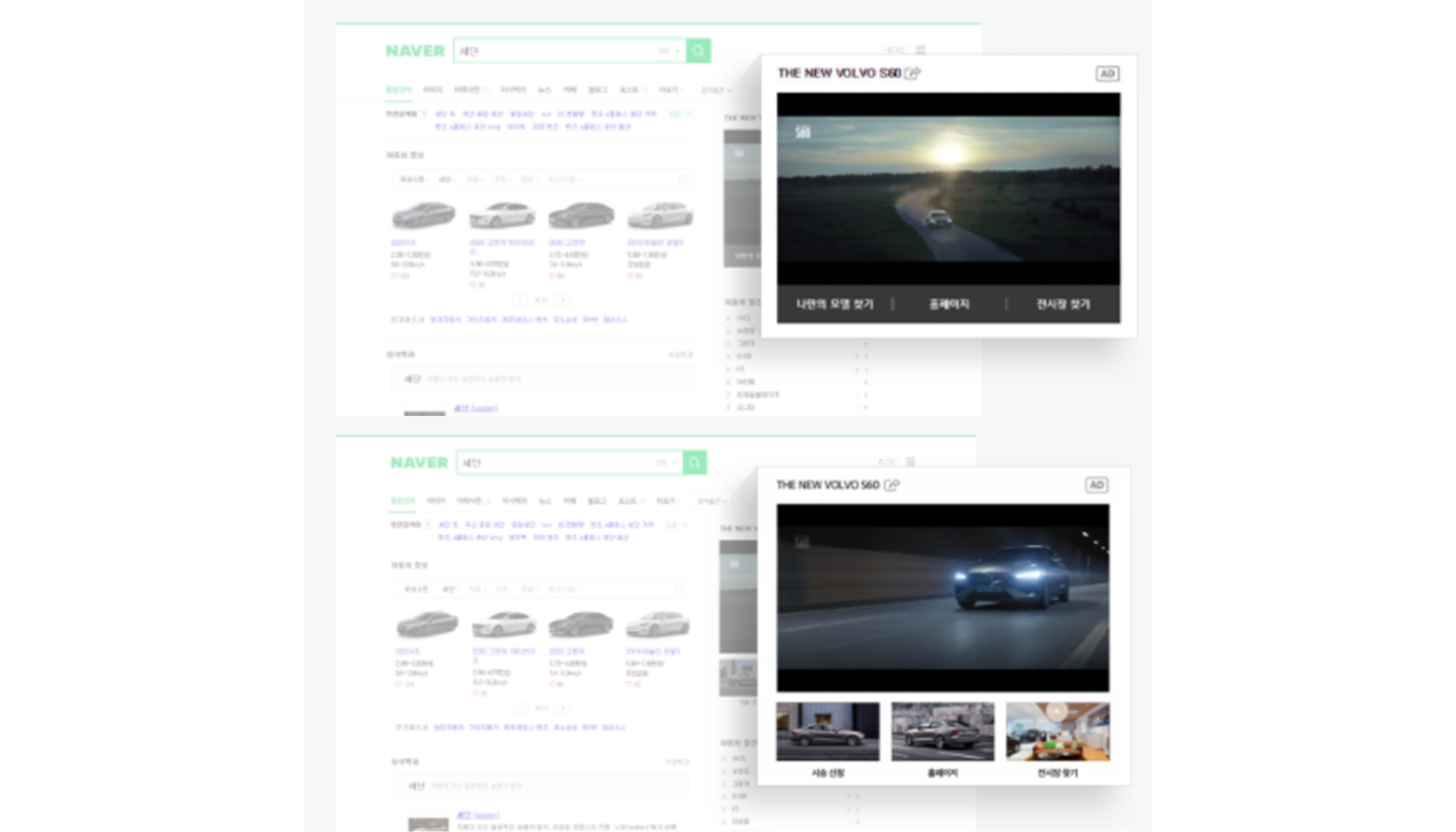Screen dimensions: 1456x832
Task: Go to next page of car results, lower page
Action: pyautogui.click(x=563, y=709)
